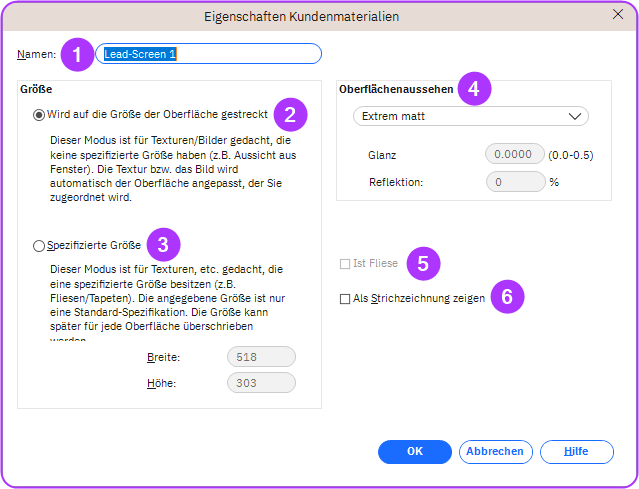Click the purple number 3 badge
This screenshot has width=639, height=489.
click(x=163, y=243)
